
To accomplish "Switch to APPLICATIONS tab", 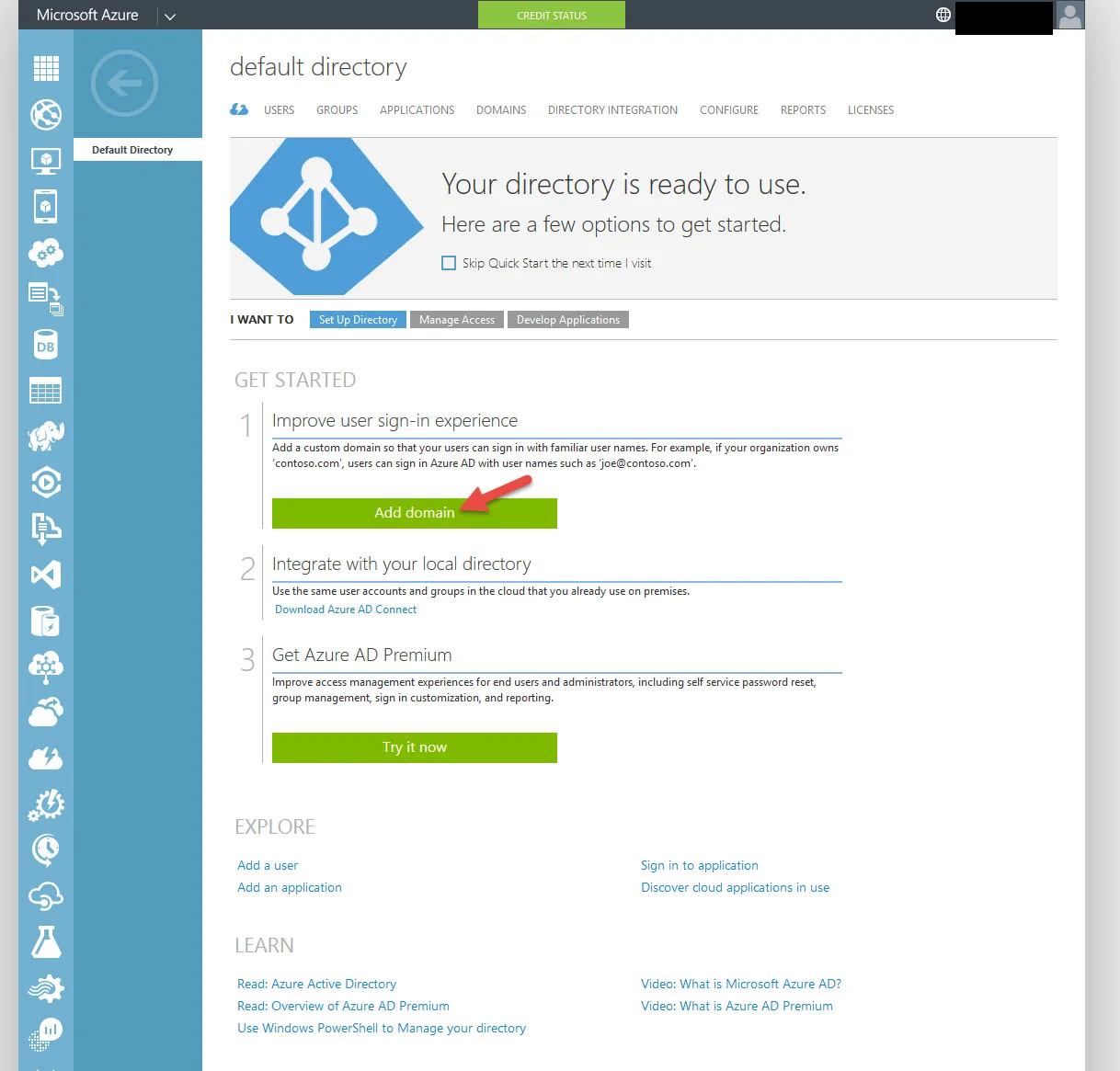I will point(417,110).
